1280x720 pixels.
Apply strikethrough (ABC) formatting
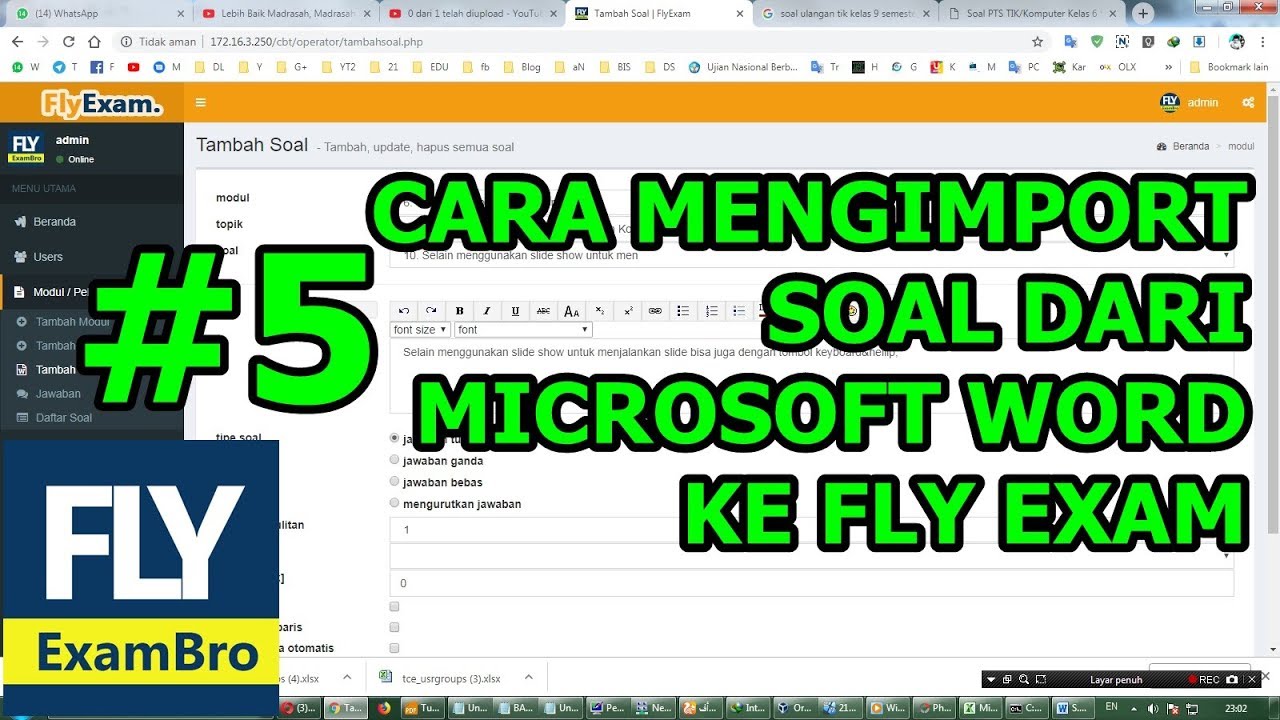543,311
